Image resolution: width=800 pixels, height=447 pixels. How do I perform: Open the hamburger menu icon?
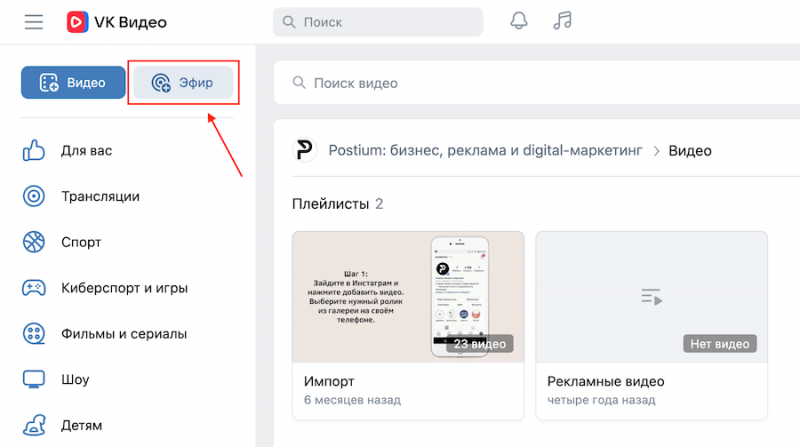[34, 22]
